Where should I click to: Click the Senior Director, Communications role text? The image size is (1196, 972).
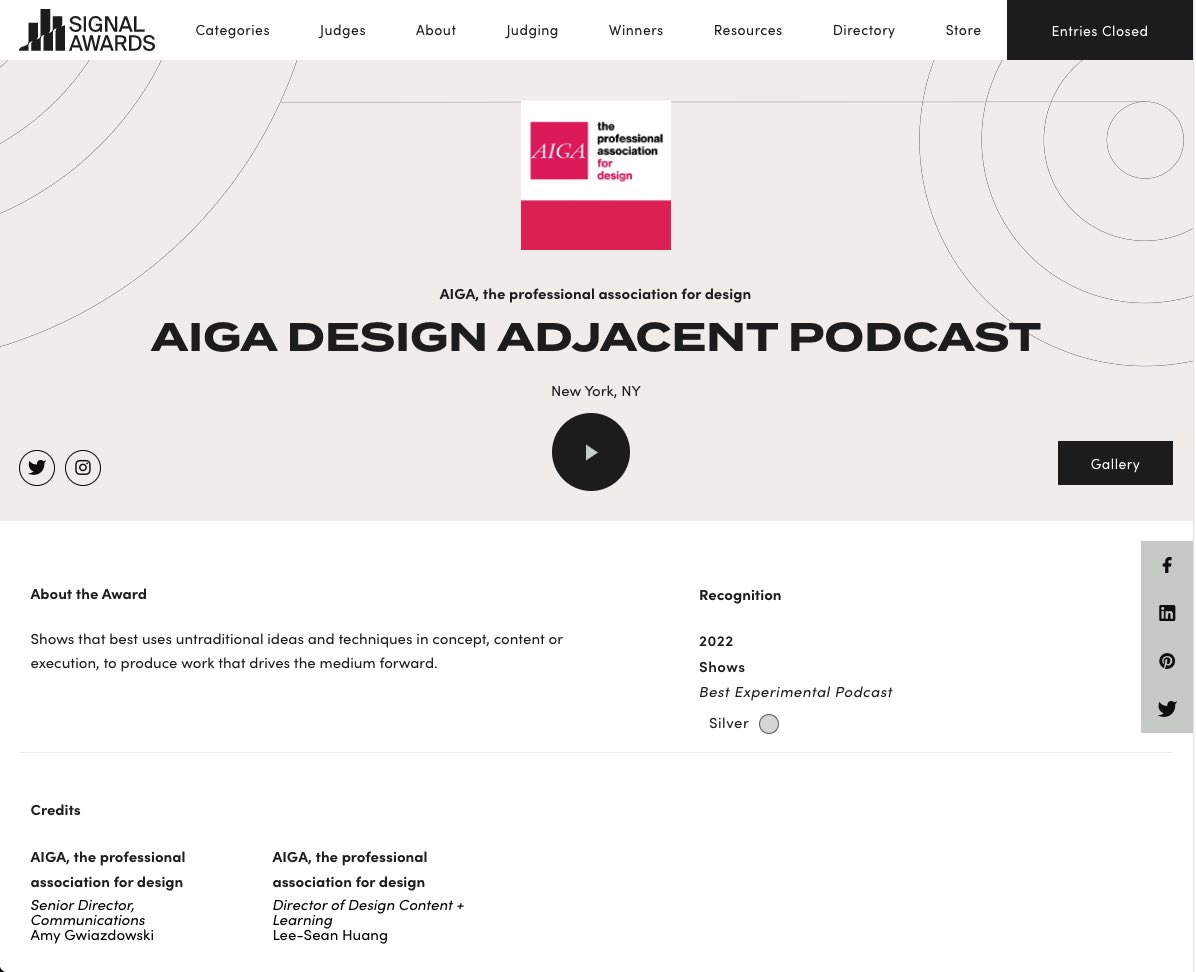(x=88, y=912)
